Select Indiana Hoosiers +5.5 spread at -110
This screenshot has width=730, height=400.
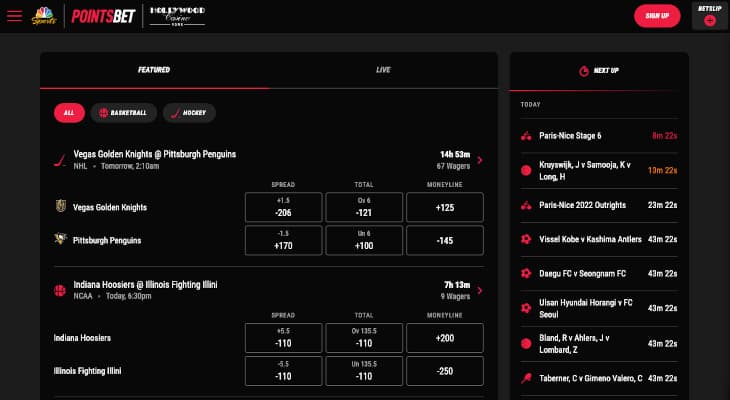tap(284, 338)
